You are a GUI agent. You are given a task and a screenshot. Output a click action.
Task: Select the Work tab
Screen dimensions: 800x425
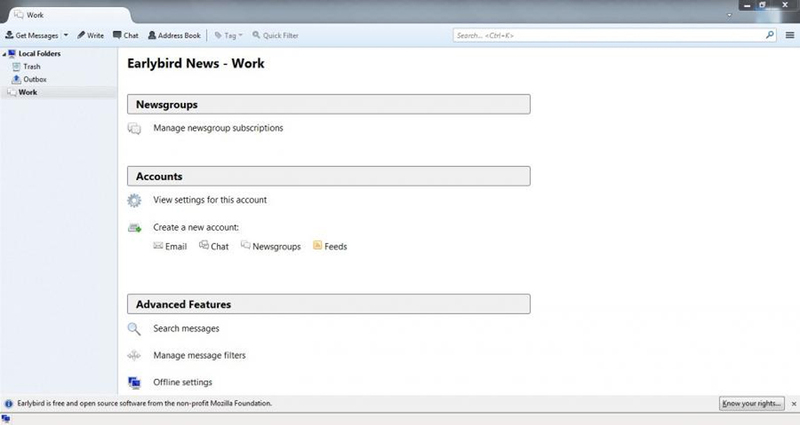coord(69,15)
